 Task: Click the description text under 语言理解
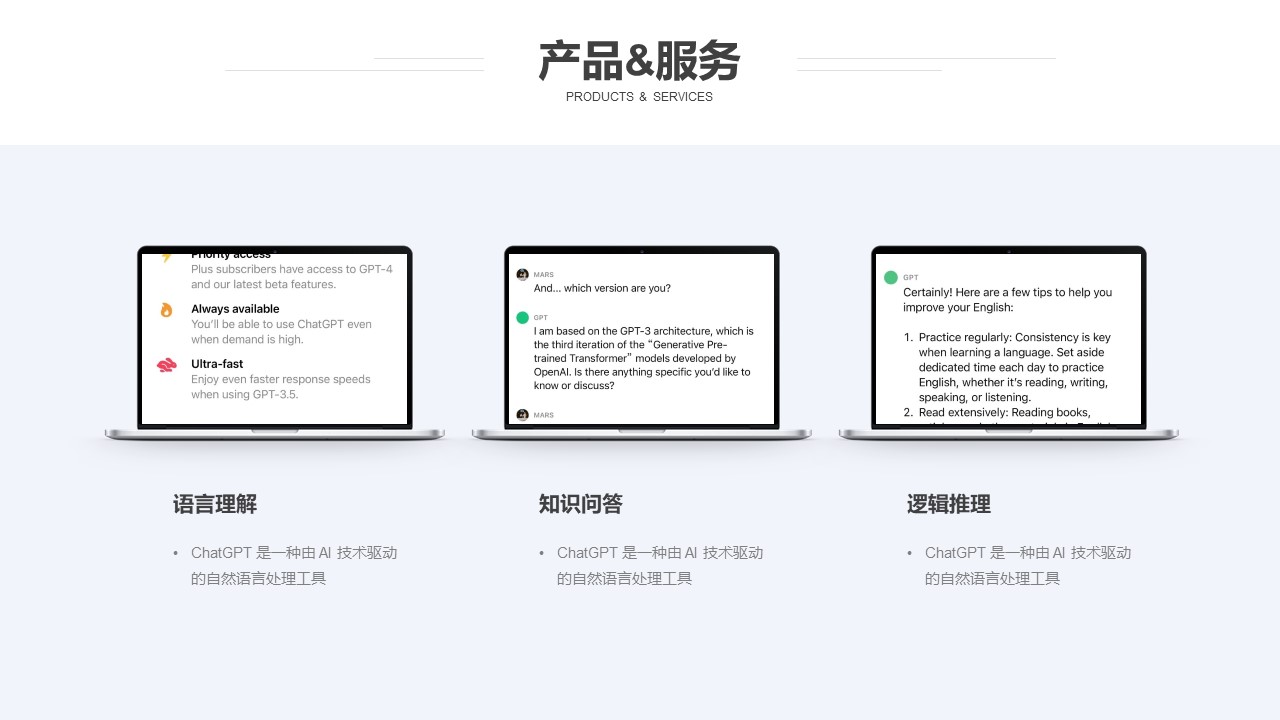click(293, 565)
